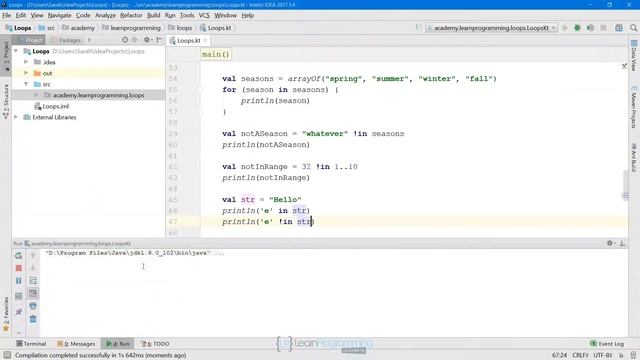This screenshot has width=640, height=360.
Task: Select the Project view tab
Action: pyautogui.click(x=29, y=40)
